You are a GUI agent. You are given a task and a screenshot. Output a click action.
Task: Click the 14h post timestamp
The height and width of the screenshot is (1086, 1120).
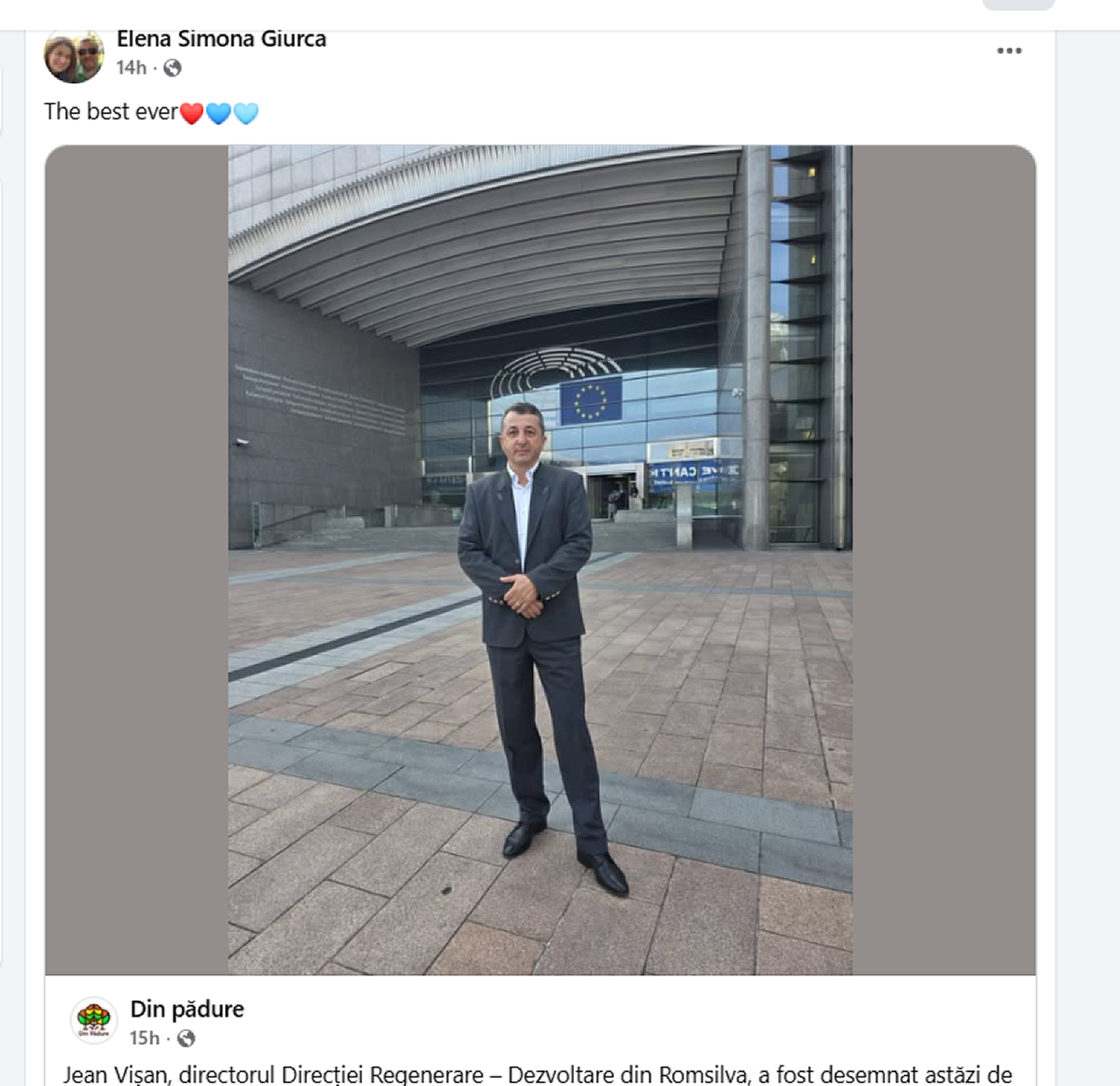click(132, 68)
